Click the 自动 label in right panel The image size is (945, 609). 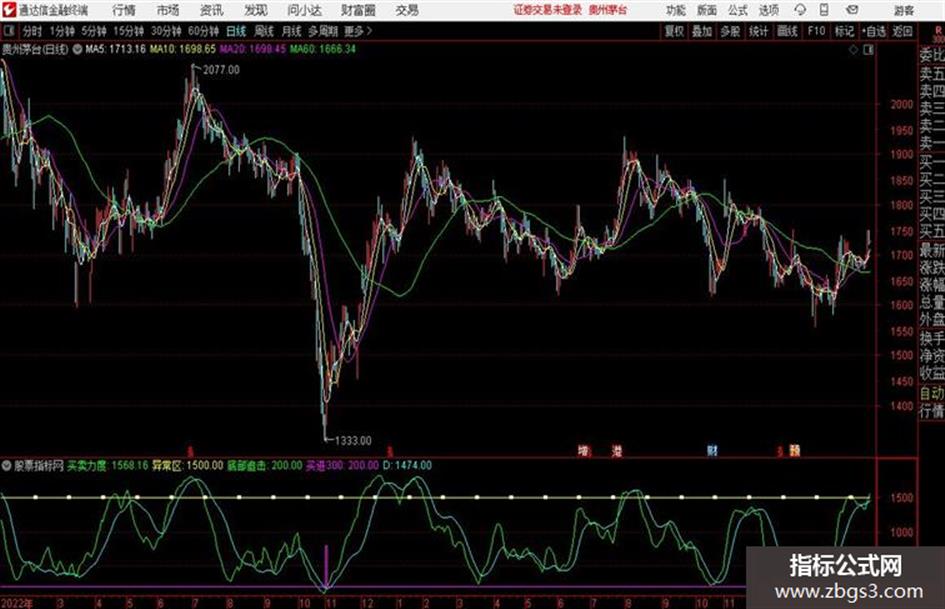click(x=932, y=393)
